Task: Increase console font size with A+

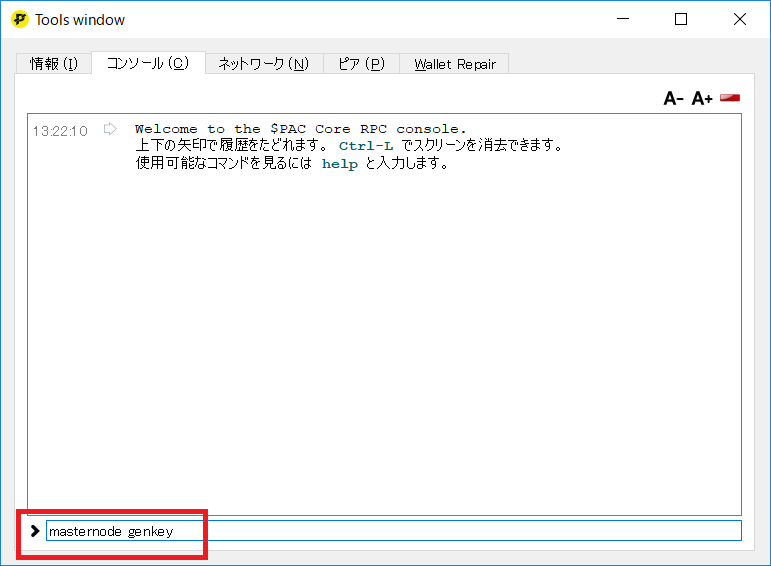Action: (702, 98)
